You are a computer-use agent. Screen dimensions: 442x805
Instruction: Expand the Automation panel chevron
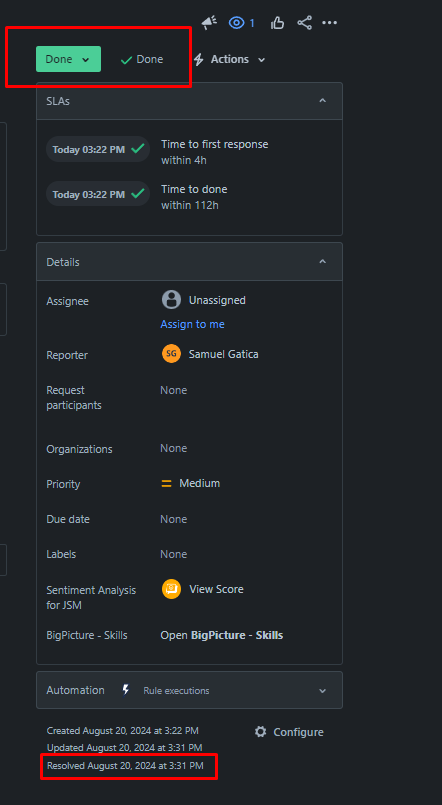click(x=322, y=691)
